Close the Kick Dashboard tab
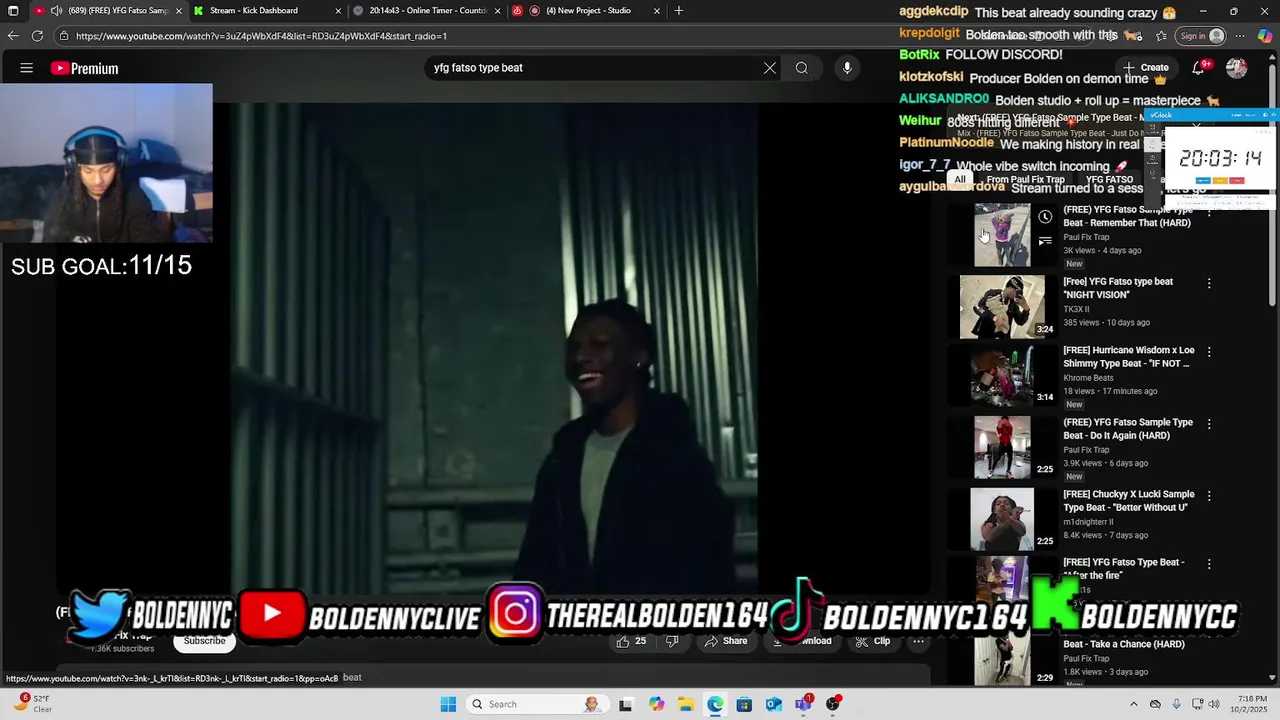 point(338,11)
